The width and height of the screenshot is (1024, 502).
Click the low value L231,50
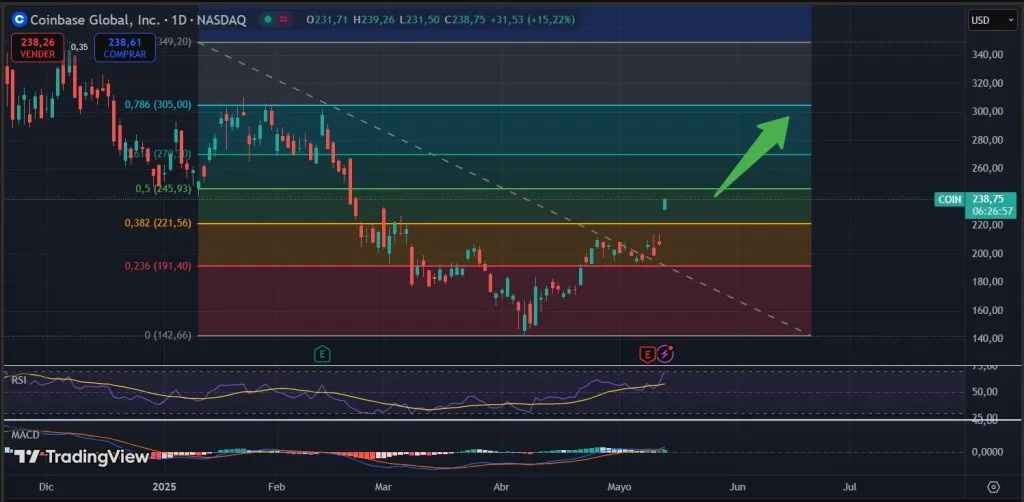click(419, 20)
